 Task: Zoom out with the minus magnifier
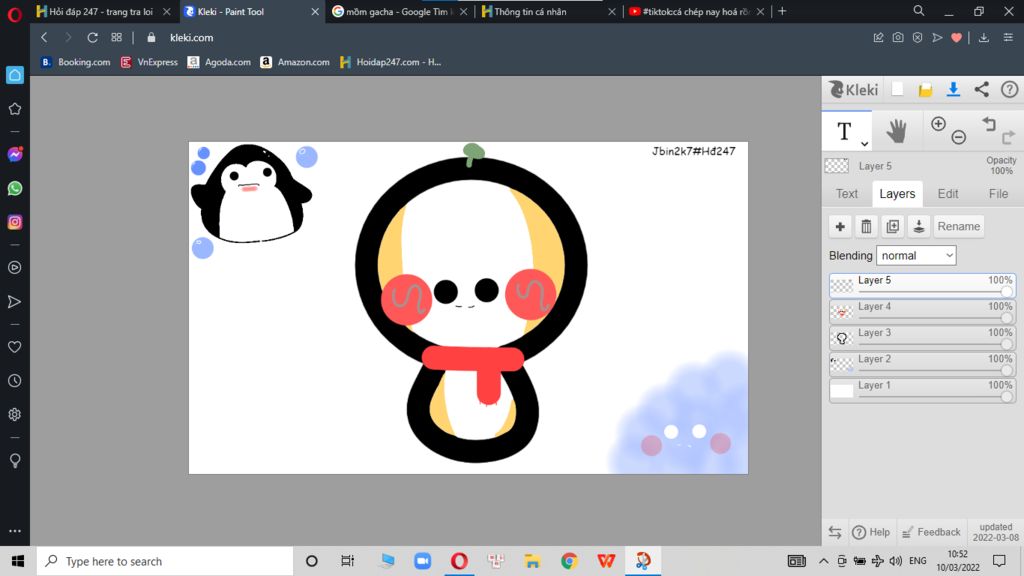pyautogui.click(x=958, y=137)
